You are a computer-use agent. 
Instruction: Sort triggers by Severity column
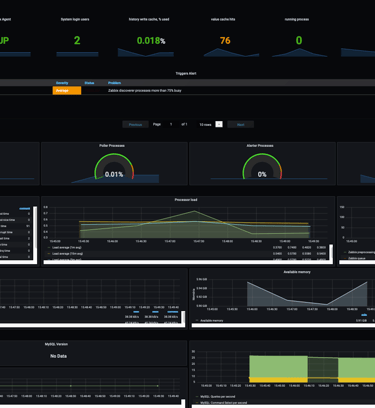(62, 83)
